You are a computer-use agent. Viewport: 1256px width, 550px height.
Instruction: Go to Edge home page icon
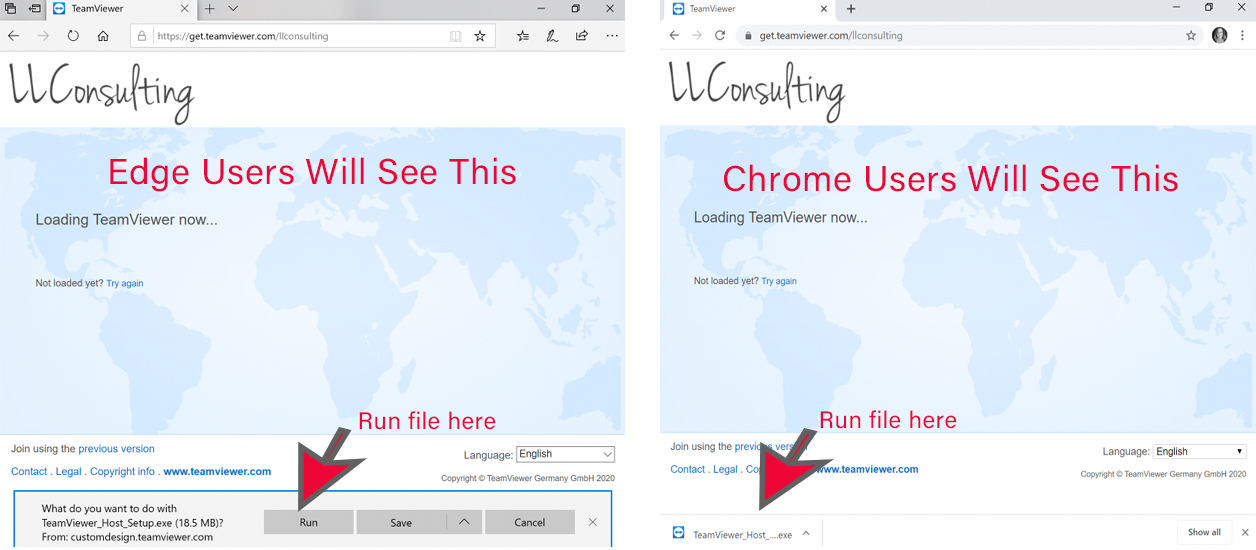click(103, 35)
